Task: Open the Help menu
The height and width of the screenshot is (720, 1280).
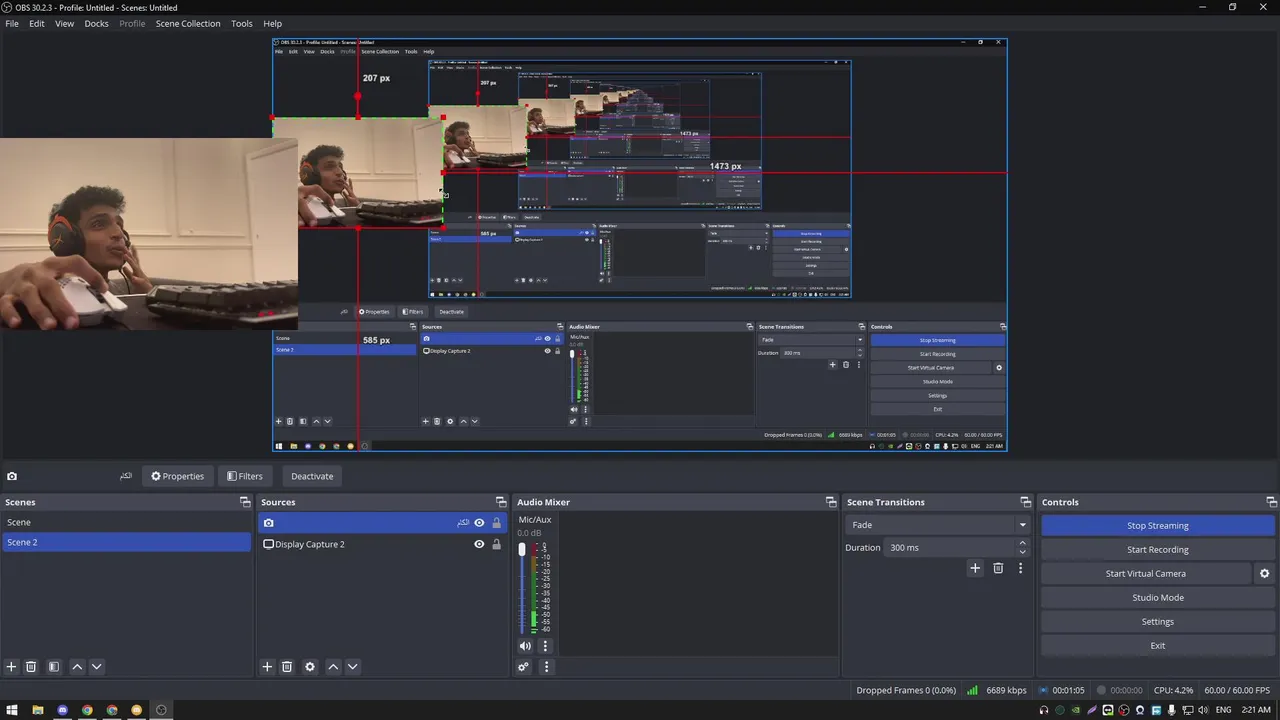Action: point(272,23)
